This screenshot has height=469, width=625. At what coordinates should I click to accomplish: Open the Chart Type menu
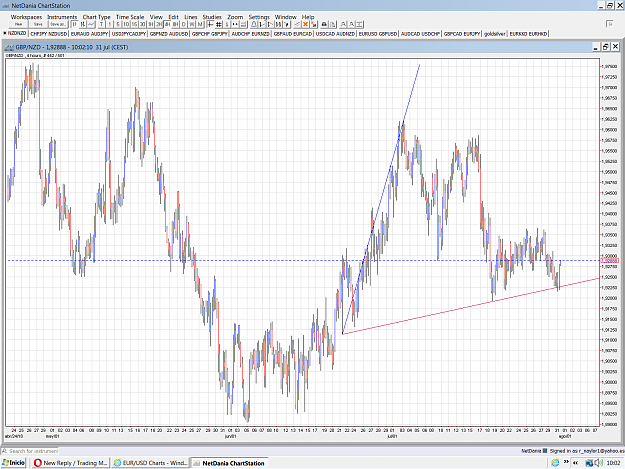(x=96, y=17)
